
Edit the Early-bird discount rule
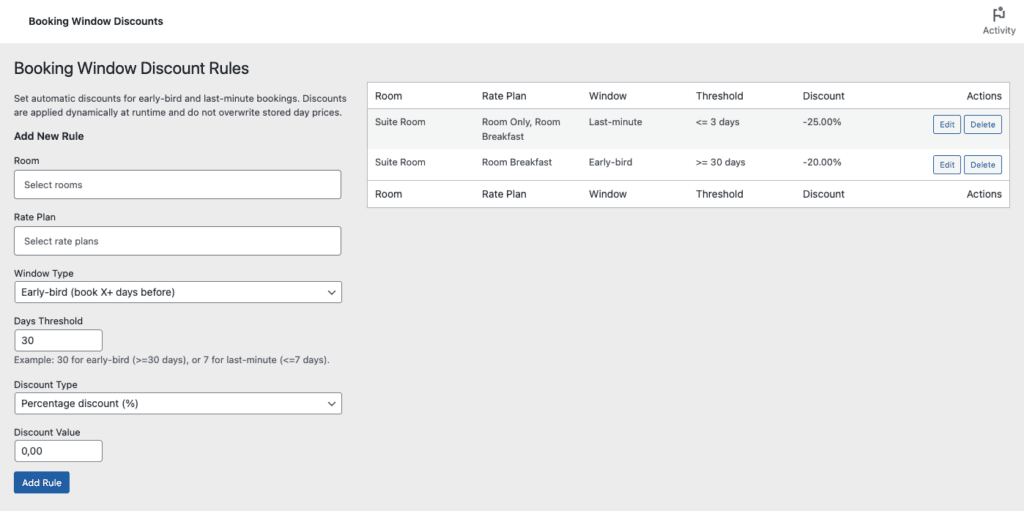point(946,165)
